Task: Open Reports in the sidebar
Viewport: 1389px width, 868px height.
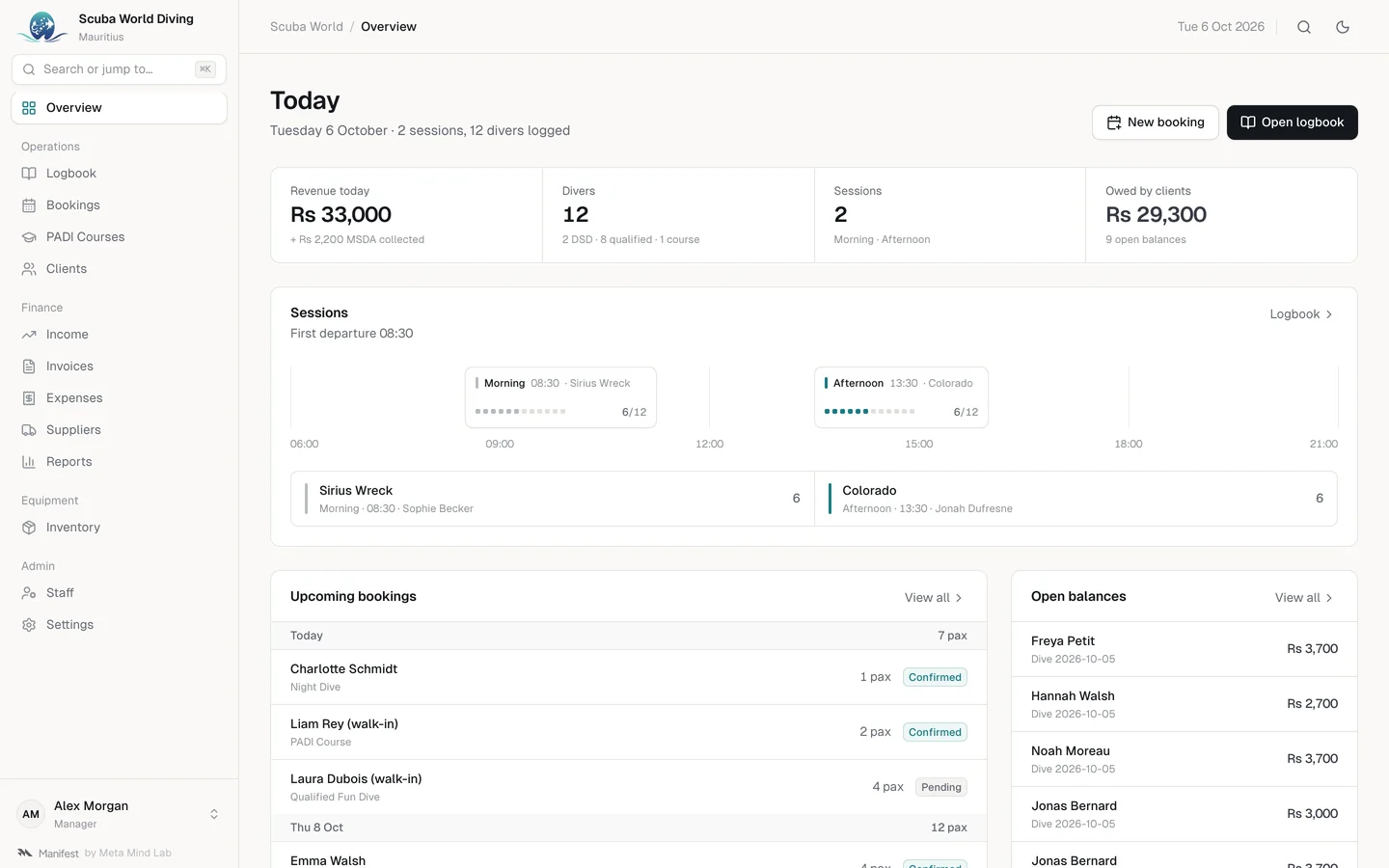Action: [x=119, y=462]
